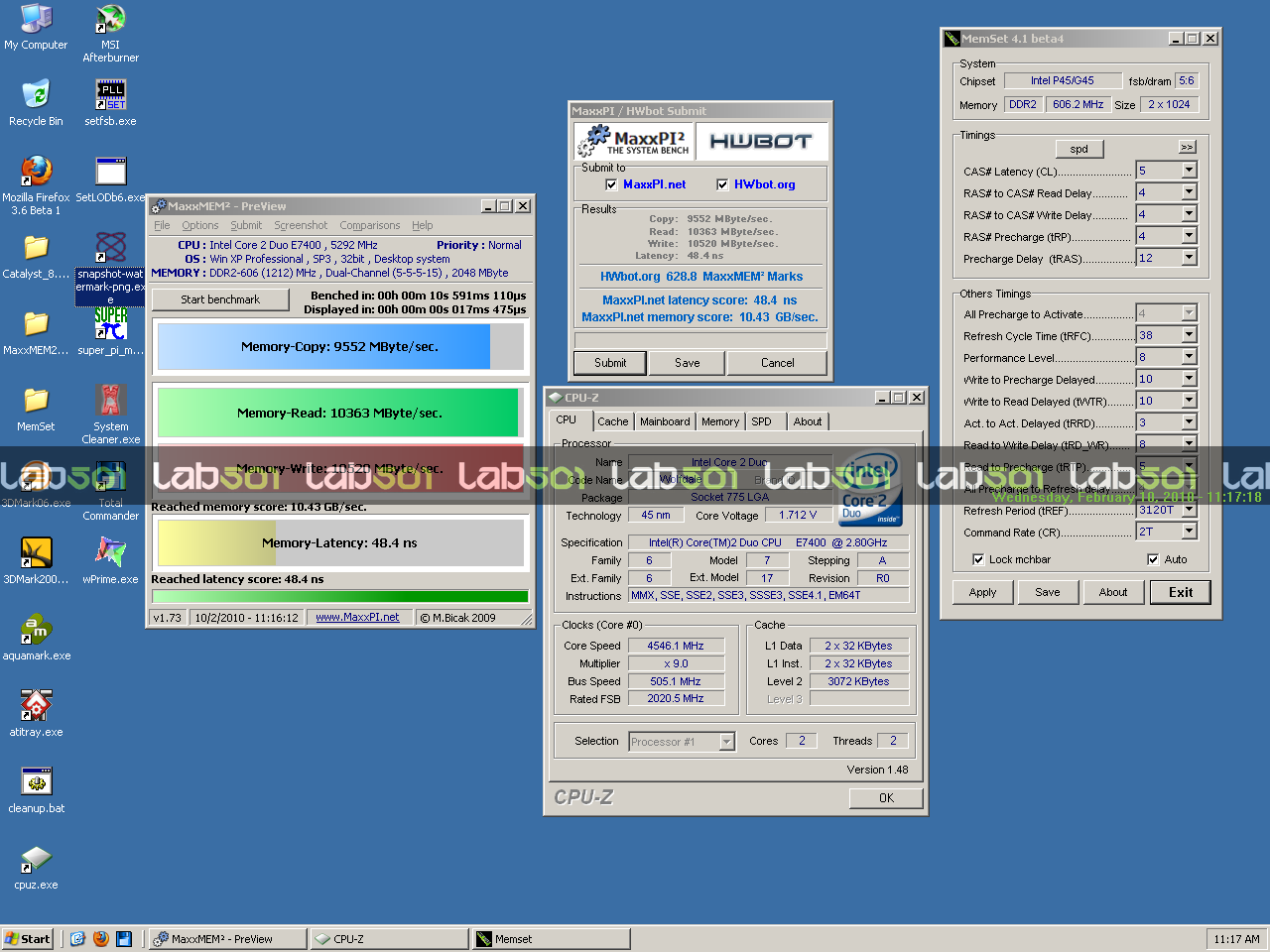Image resolution: width=1270 pixels, height=952 pixels.
Task: Select the aquamark.exe desktop icon
Action: pyautogui.click(x=36, y=638)
